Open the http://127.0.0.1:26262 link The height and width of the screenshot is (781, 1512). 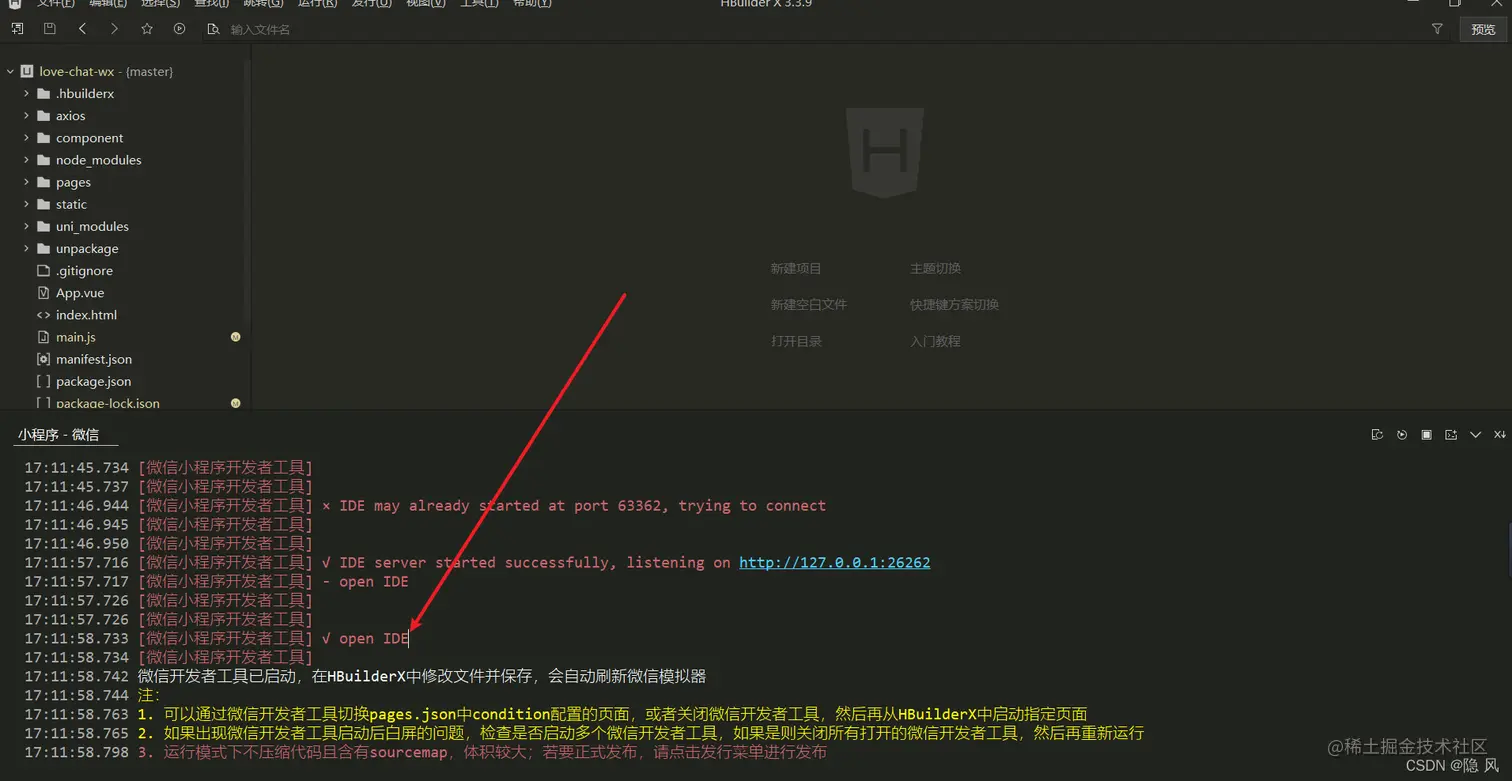tap(834, 562)
